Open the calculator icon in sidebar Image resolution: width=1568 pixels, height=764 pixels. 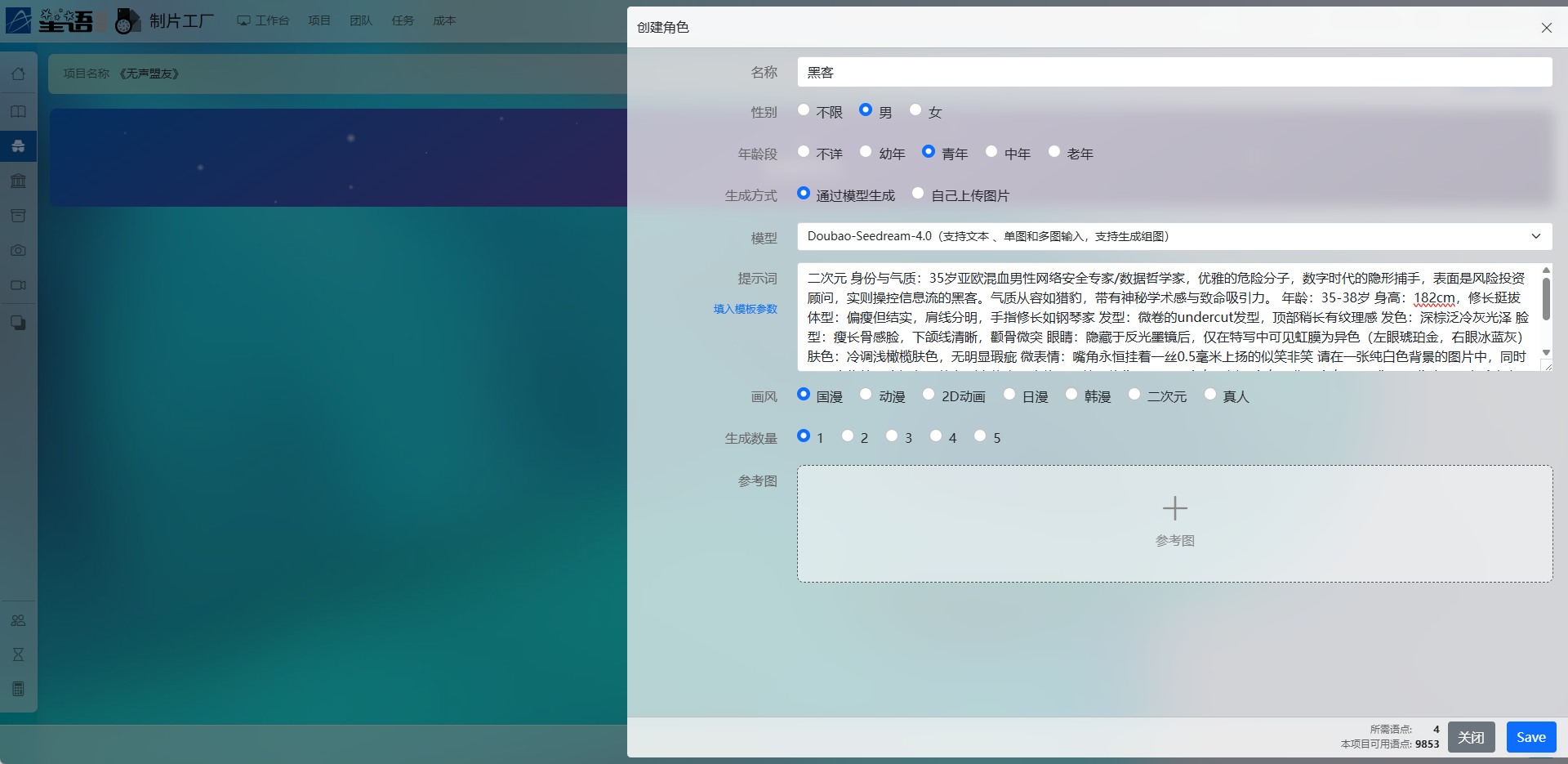pos(18,689)
